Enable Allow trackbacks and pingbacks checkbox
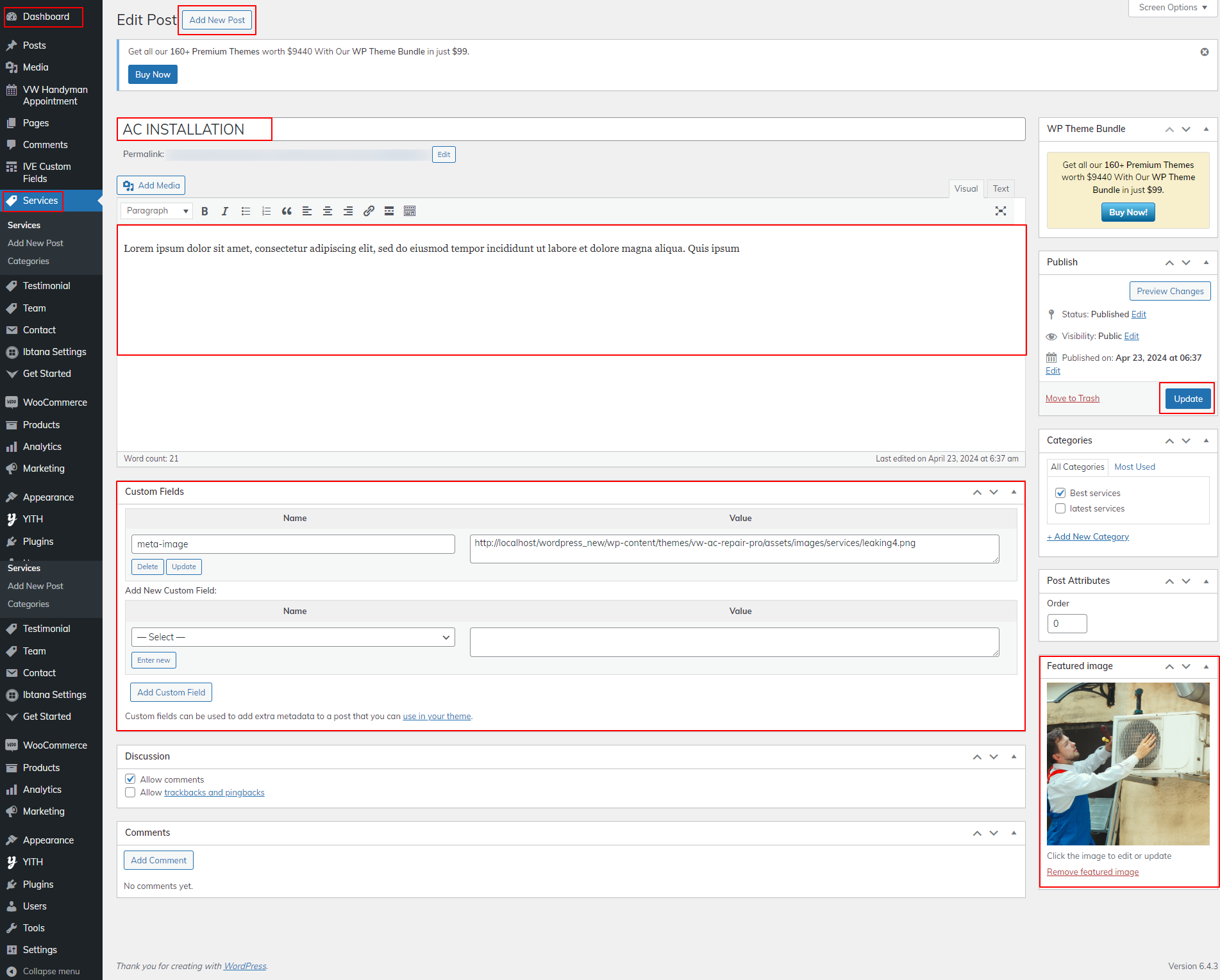 pos(130,792)
